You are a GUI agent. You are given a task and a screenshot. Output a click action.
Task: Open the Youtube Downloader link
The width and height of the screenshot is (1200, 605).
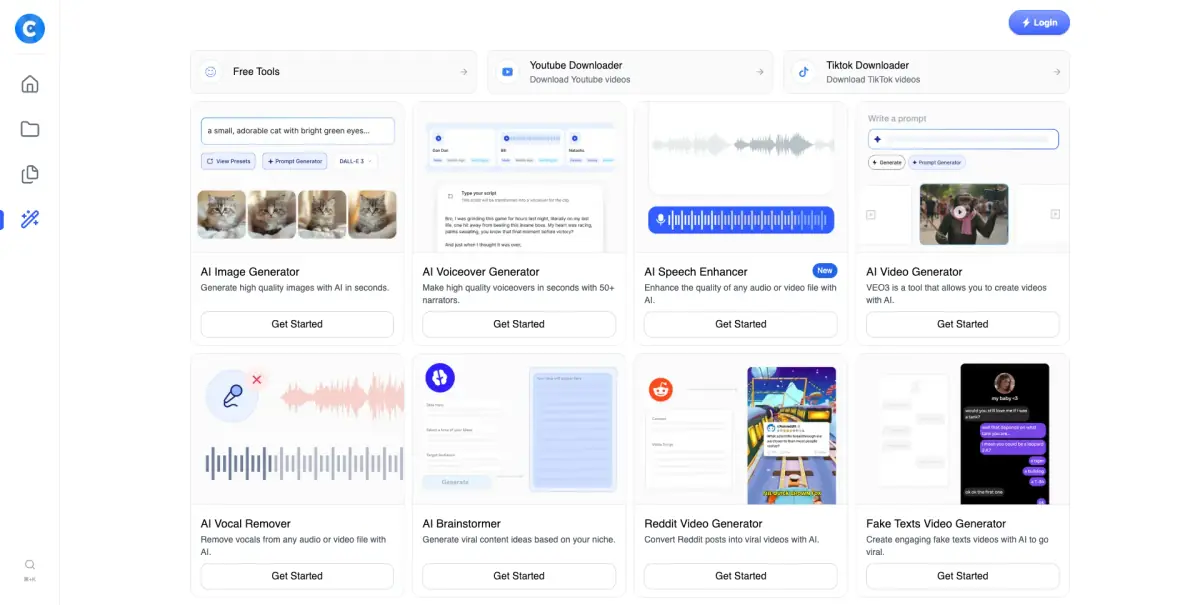pos(630,72)
